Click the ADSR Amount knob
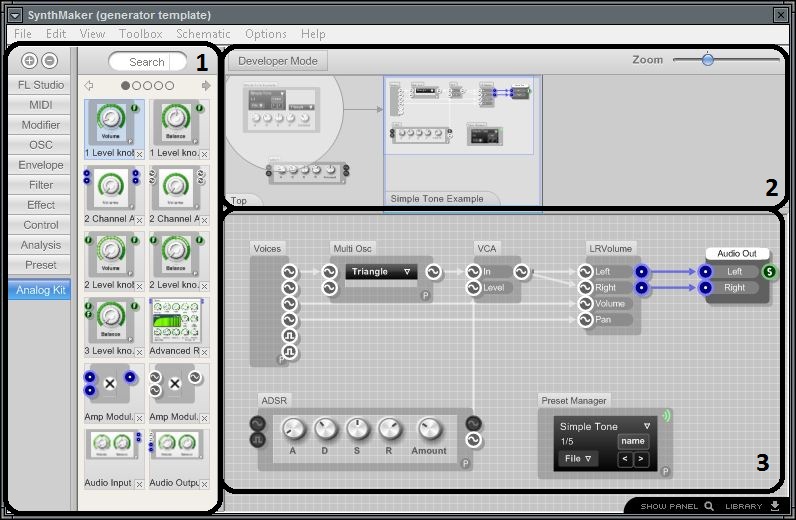 coord(429,430)
